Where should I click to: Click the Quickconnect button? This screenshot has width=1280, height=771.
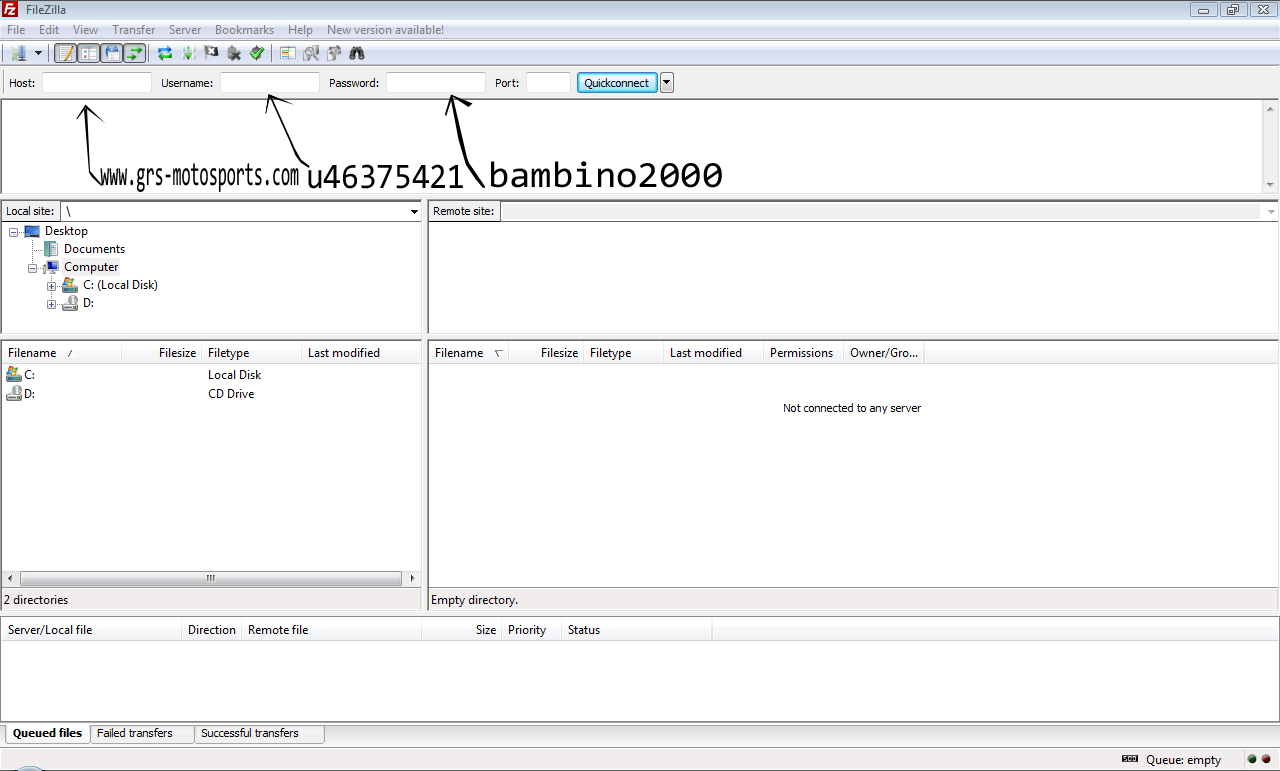coord(617,83)
